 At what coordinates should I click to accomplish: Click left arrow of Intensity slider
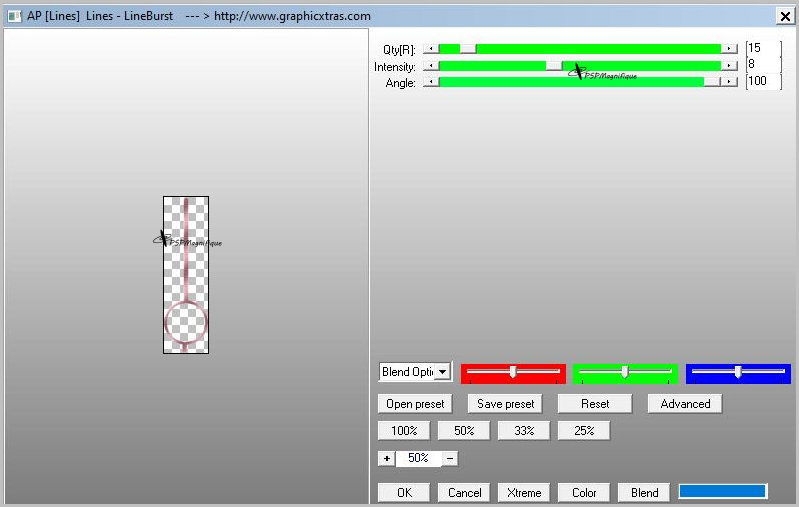[x=431, y=66]
